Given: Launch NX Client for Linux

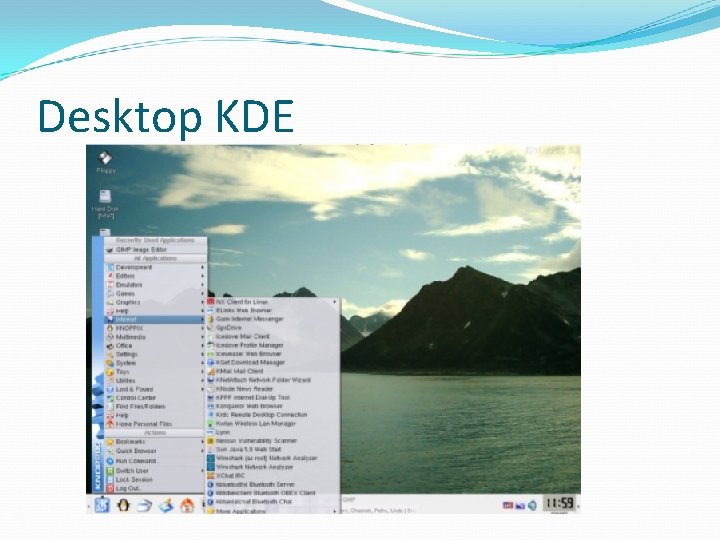Looking at the screenshot, I should (x=273, y=302).
